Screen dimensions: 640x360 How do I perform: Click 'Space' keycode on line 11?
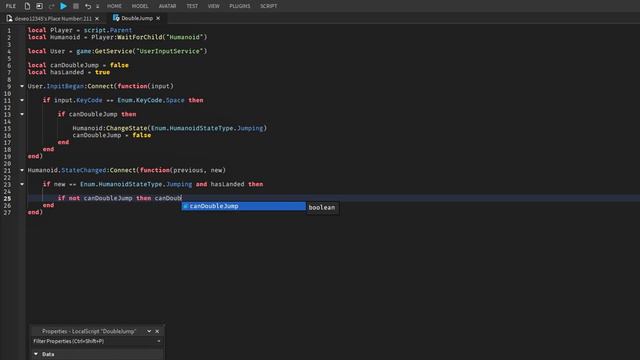[175, 100]
